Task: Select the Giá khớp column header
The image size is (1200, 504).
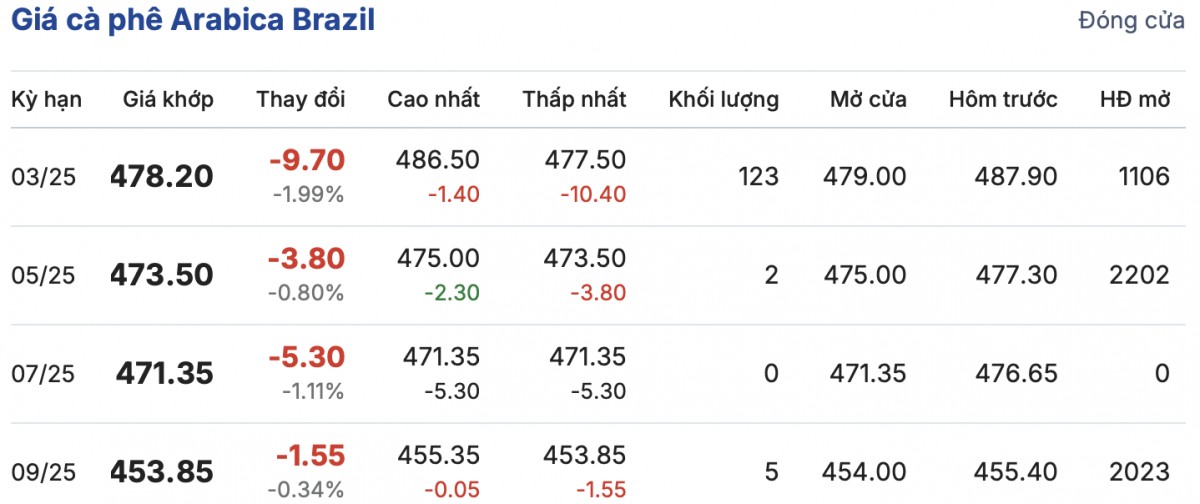Action: tap(168, 99)
